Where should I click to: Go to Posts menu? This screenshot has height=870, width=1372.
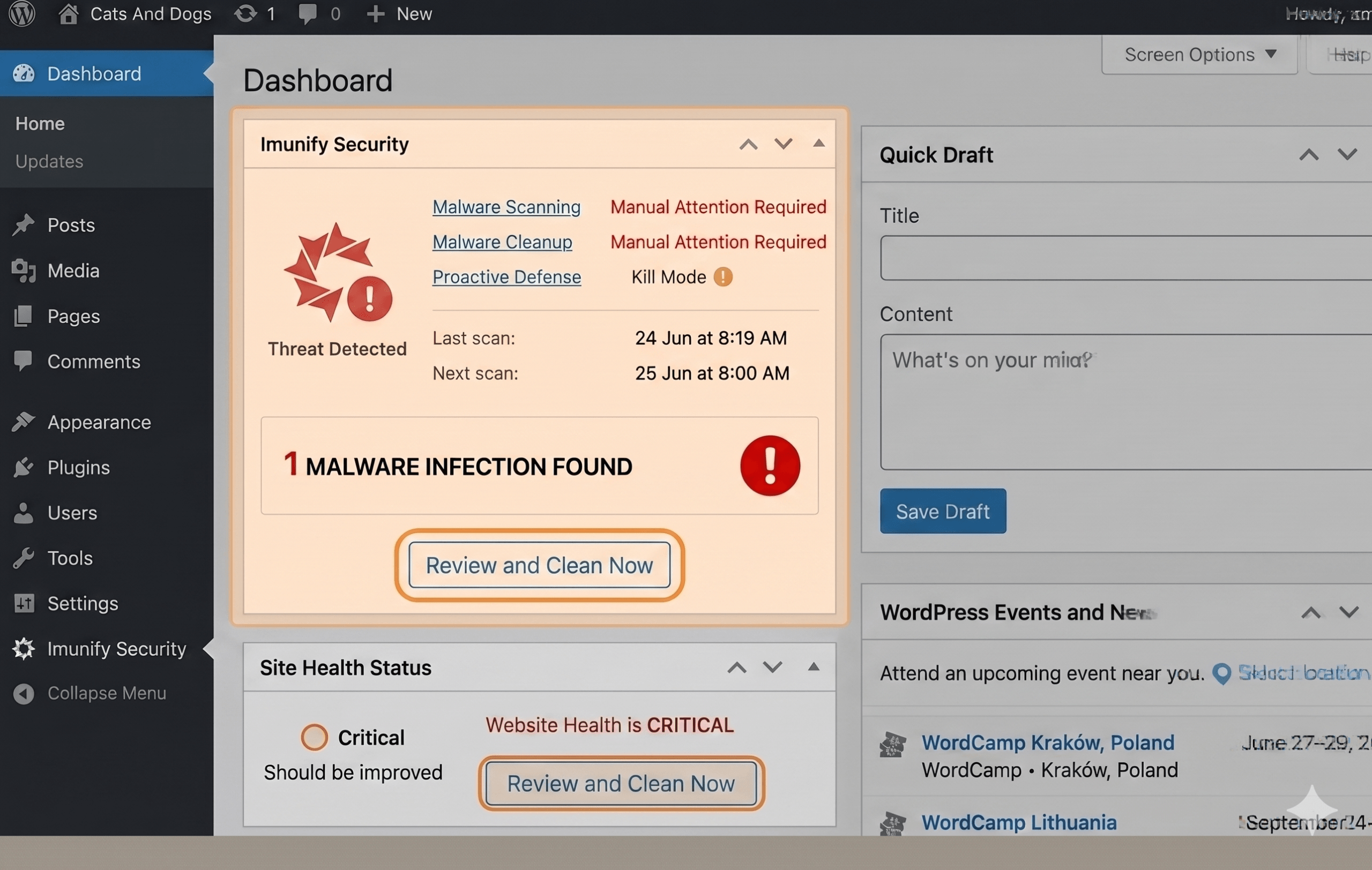click(x=71, y=225)
